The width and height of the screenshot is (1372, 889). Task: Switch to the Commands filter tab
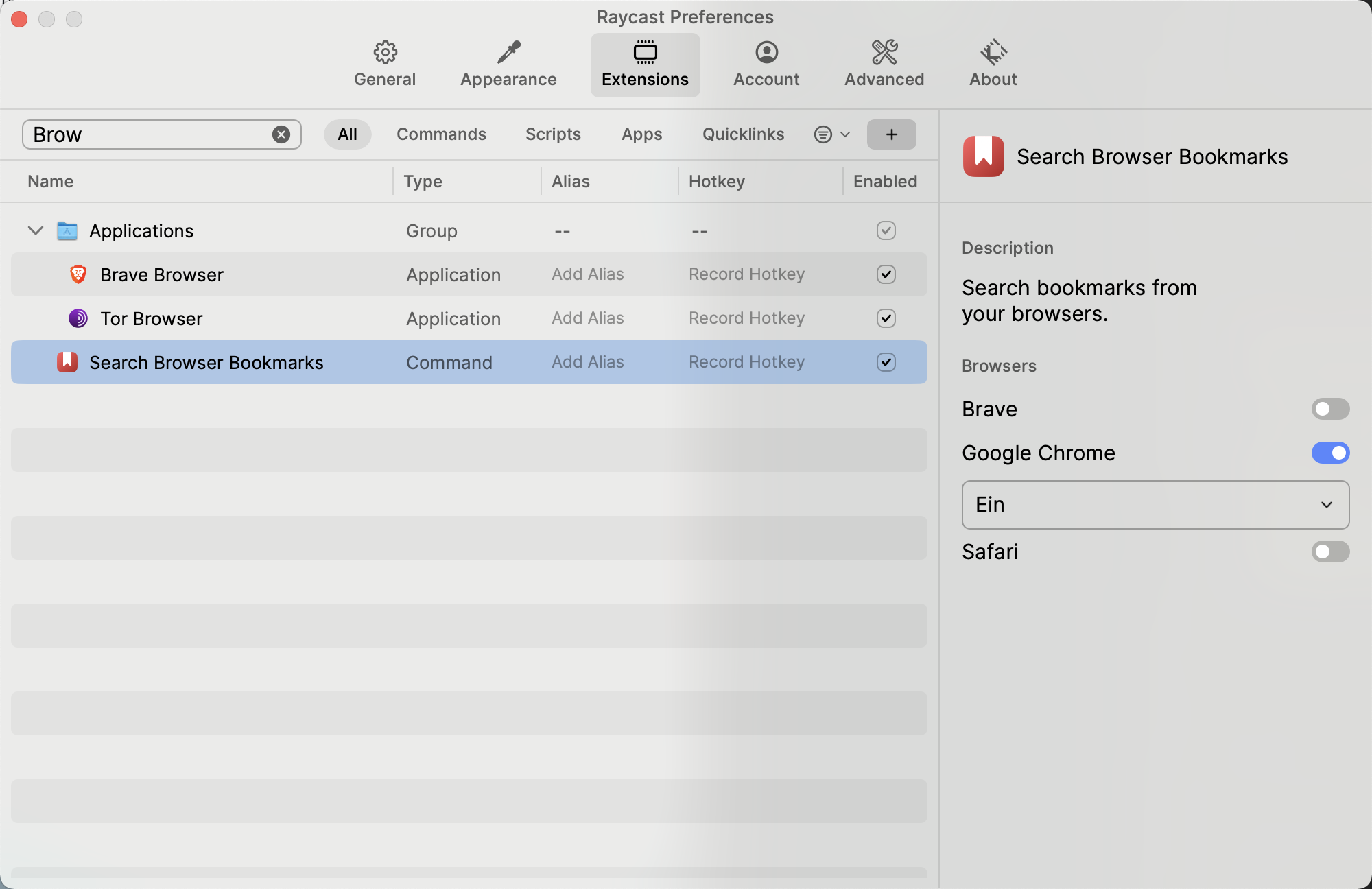[x=441, y=134]
